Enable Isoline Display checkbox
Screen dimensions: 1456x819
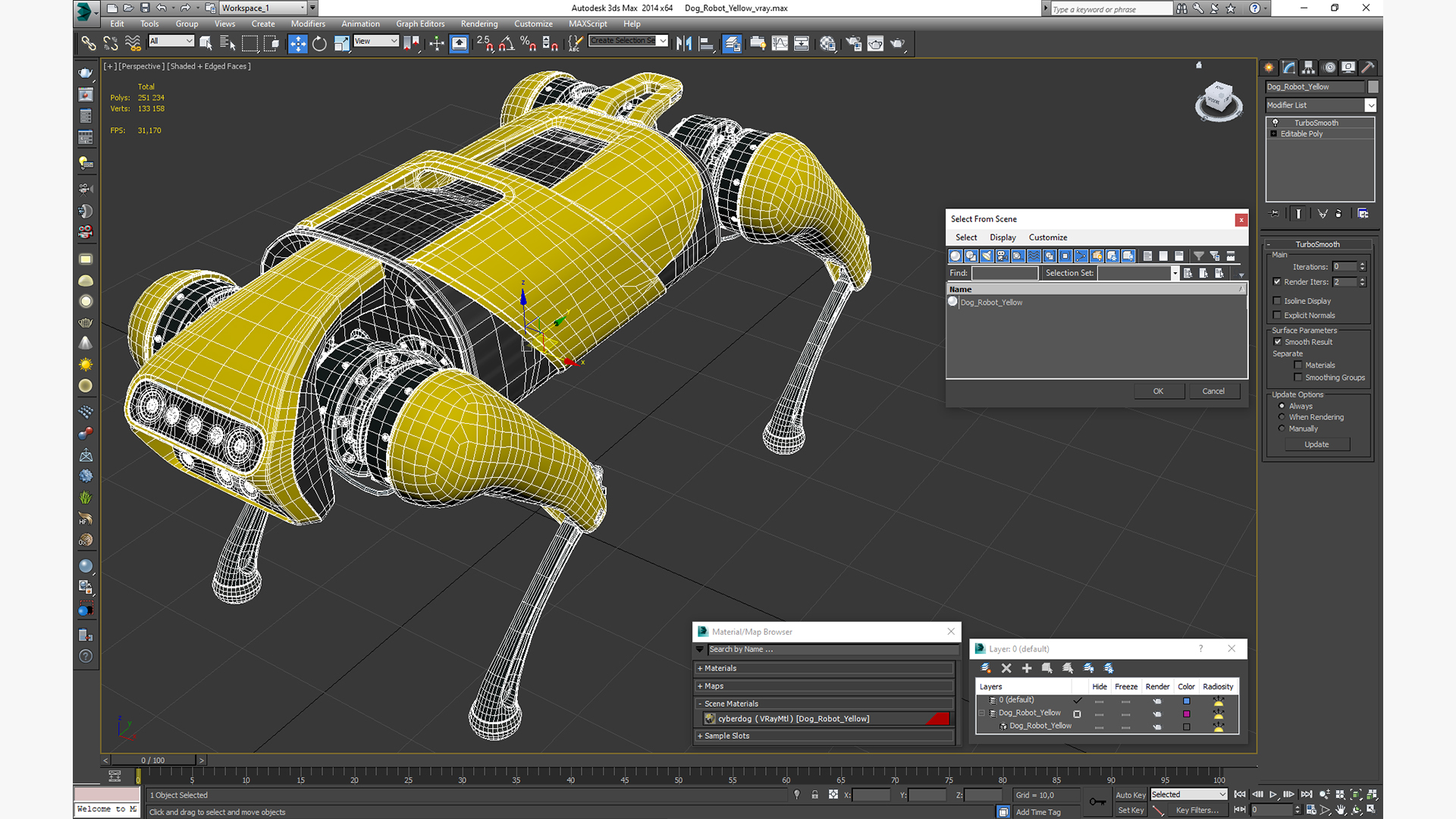click(x=1277, y=301)
